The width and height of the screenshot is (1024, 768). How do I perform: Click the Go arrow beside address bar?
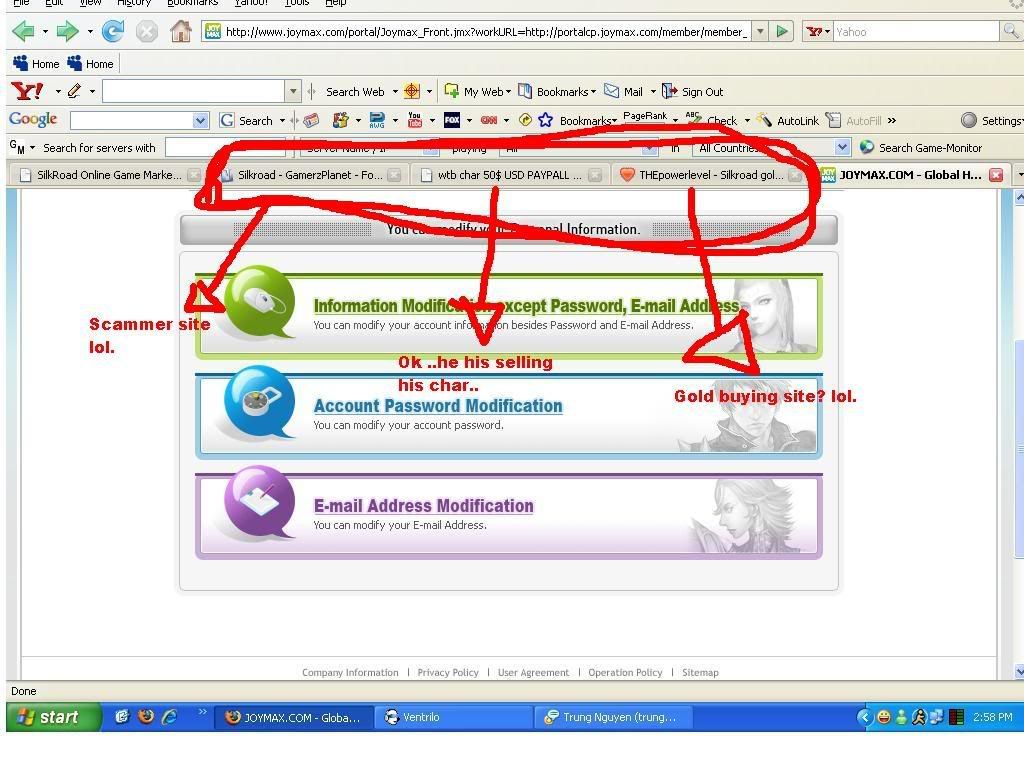[x=782, y=31]
